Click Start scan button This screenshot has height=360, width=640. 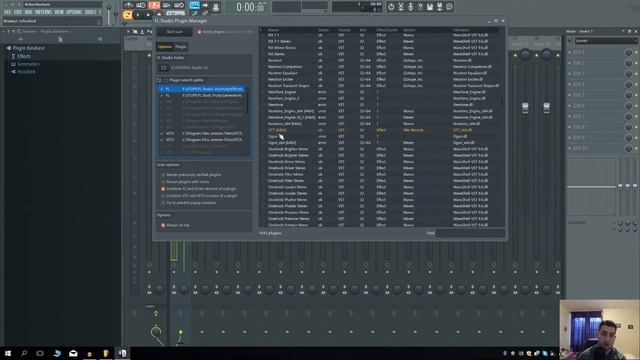click(175, 32)
